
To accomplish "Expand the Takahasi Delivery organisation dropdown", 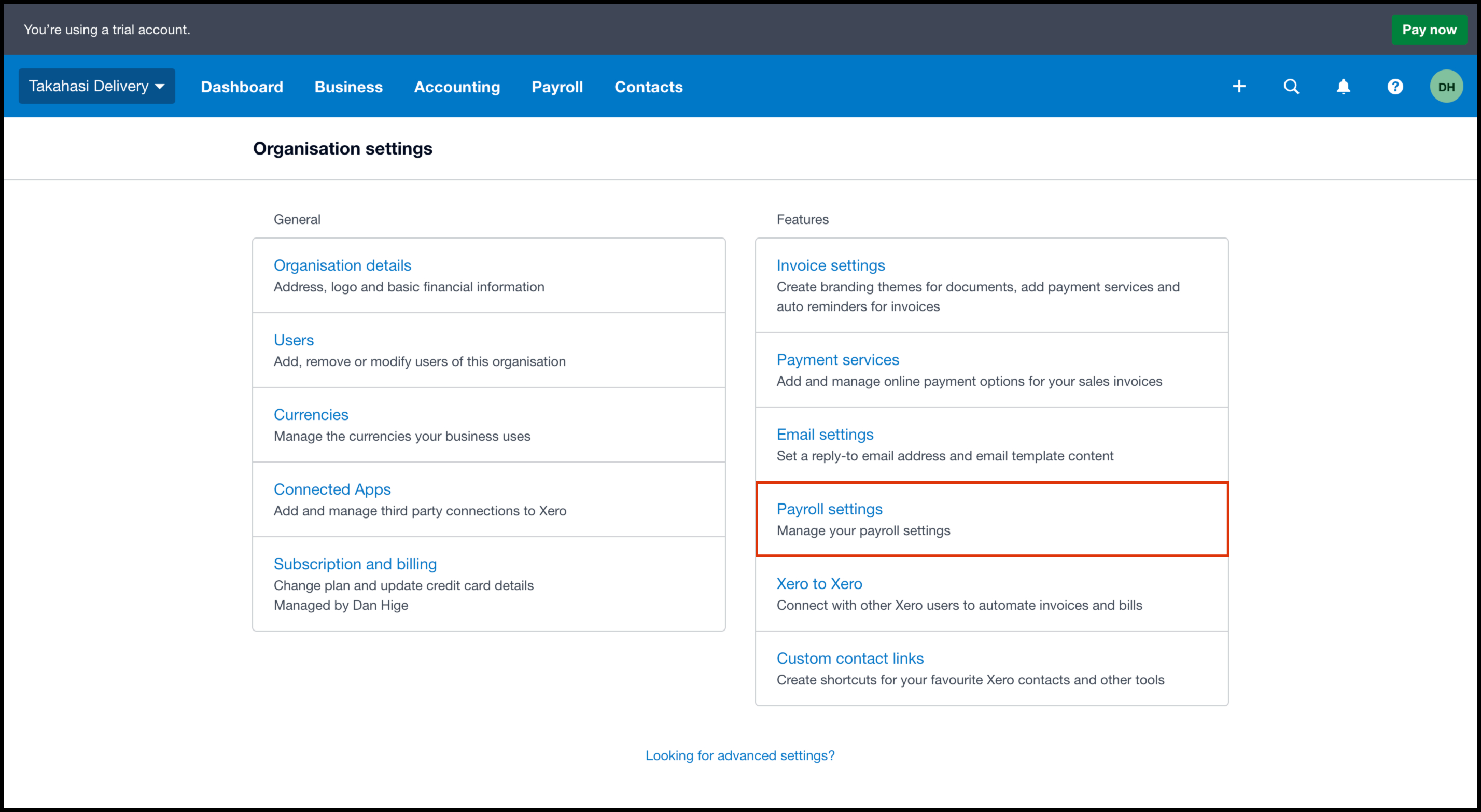I will tap(96, 86).
